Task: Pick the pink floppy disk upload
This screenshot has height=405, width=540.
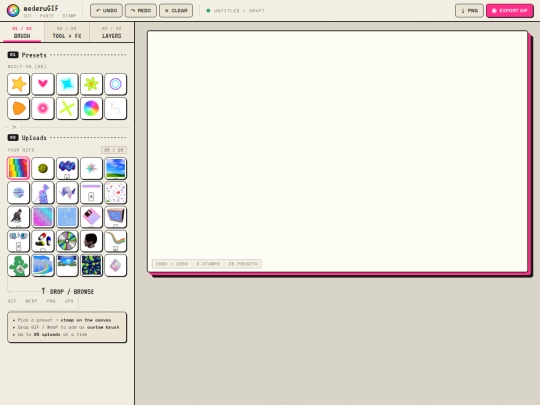Action: pyautogui.click(x=91, y=217)
